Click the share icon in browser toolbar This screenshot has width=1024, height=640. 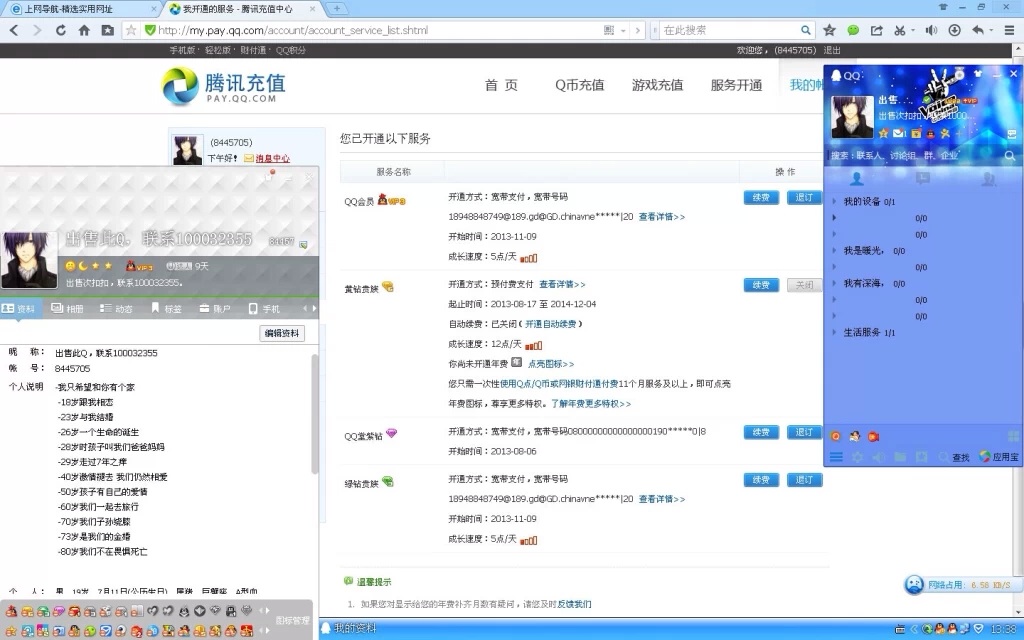tap(876, 30)
